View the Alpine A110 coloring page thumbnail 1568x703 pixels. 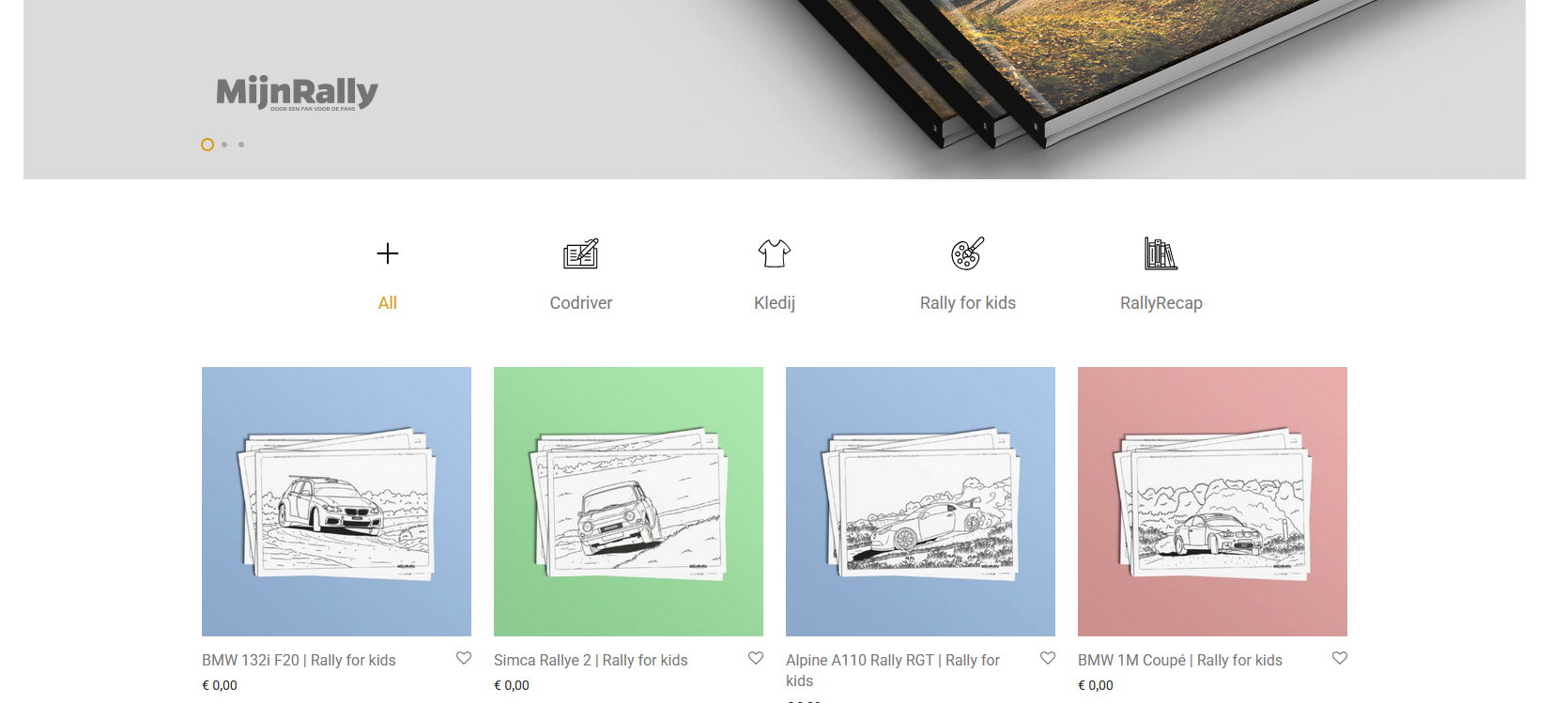[920, 501]
